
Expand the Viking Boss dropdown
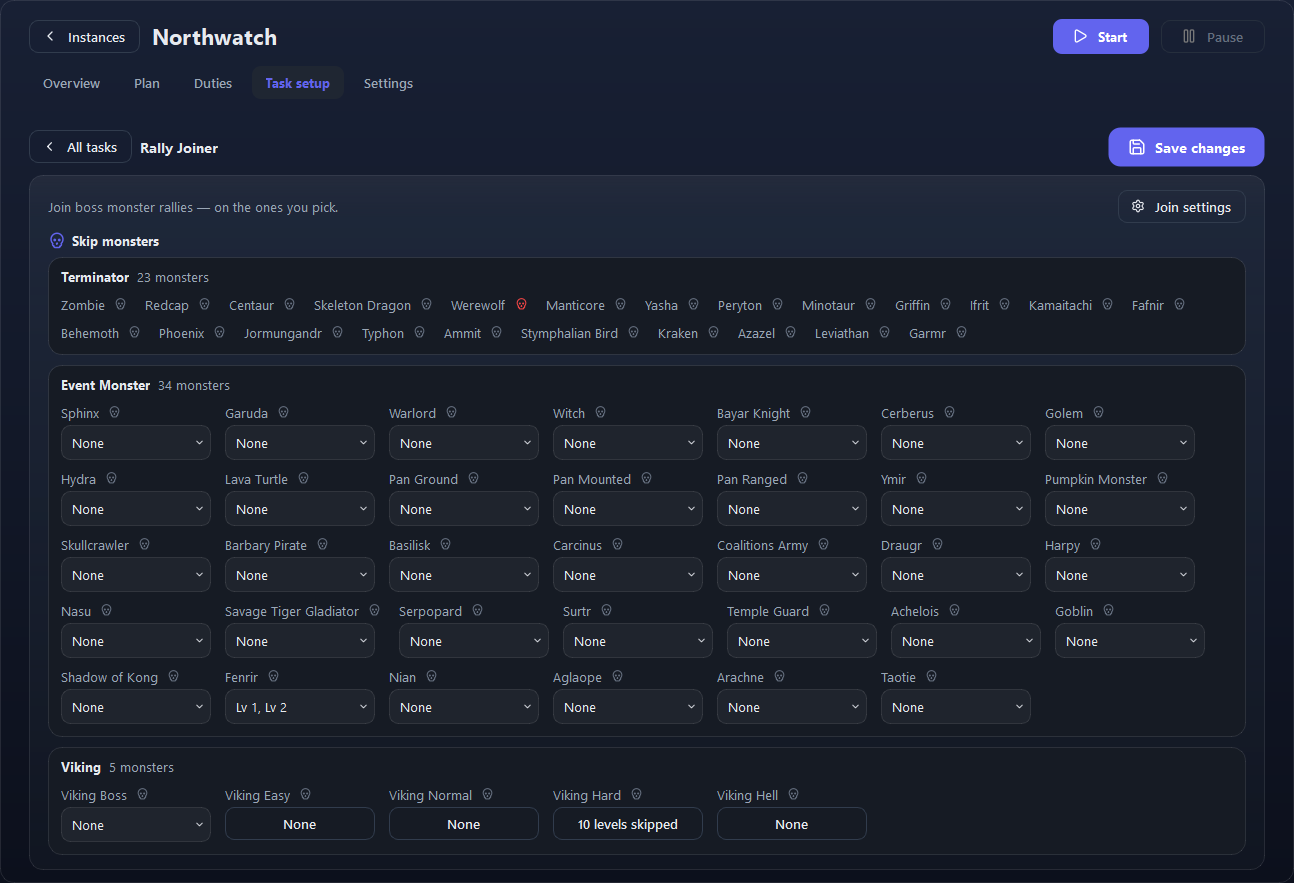tap(136, 825)
